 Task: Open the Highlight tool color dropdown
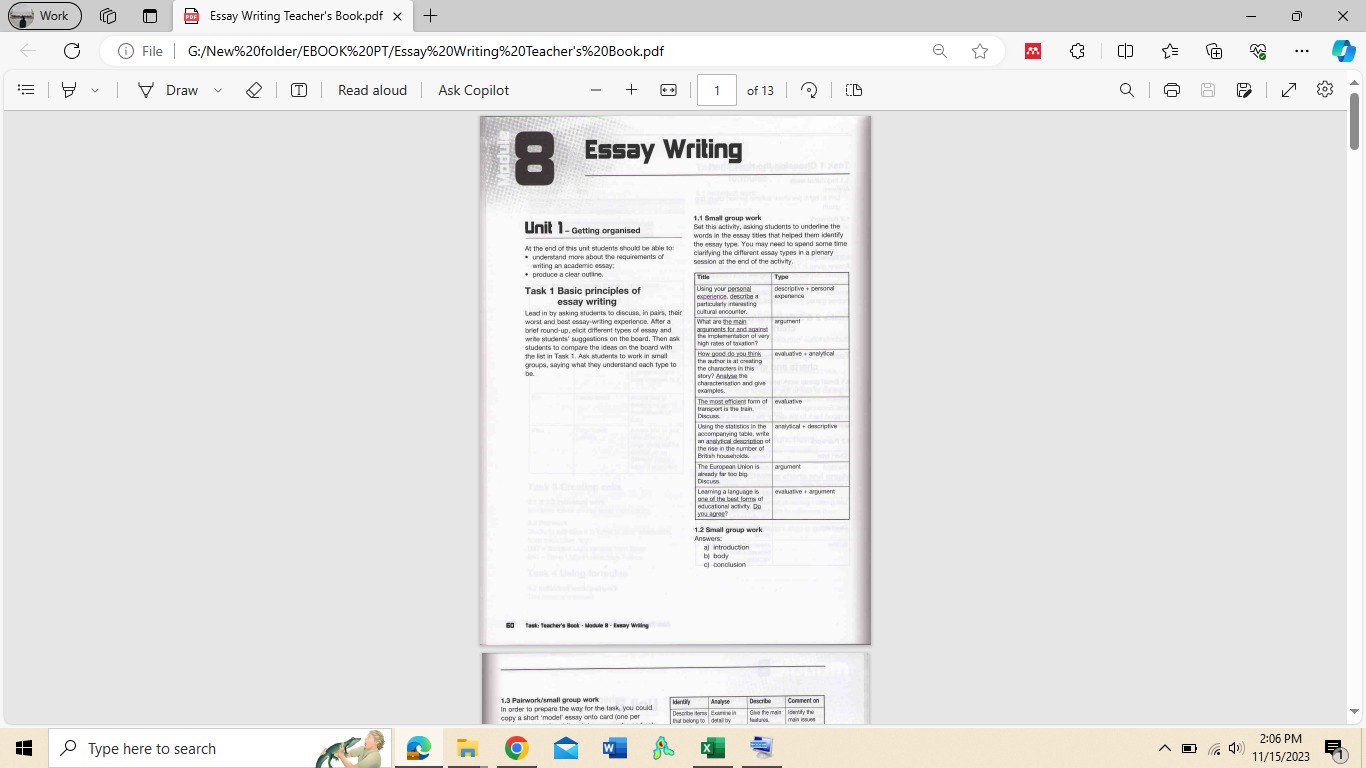tap(94, 89)
